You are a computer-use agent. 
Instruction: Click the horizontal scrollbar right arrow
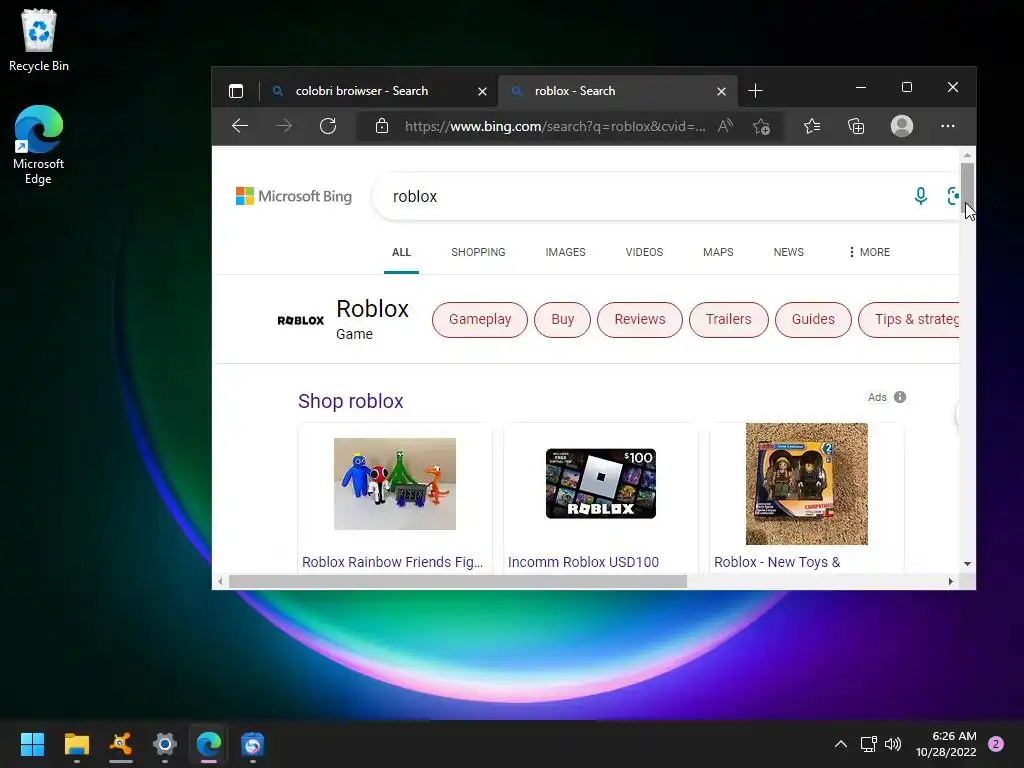point(951,581)
